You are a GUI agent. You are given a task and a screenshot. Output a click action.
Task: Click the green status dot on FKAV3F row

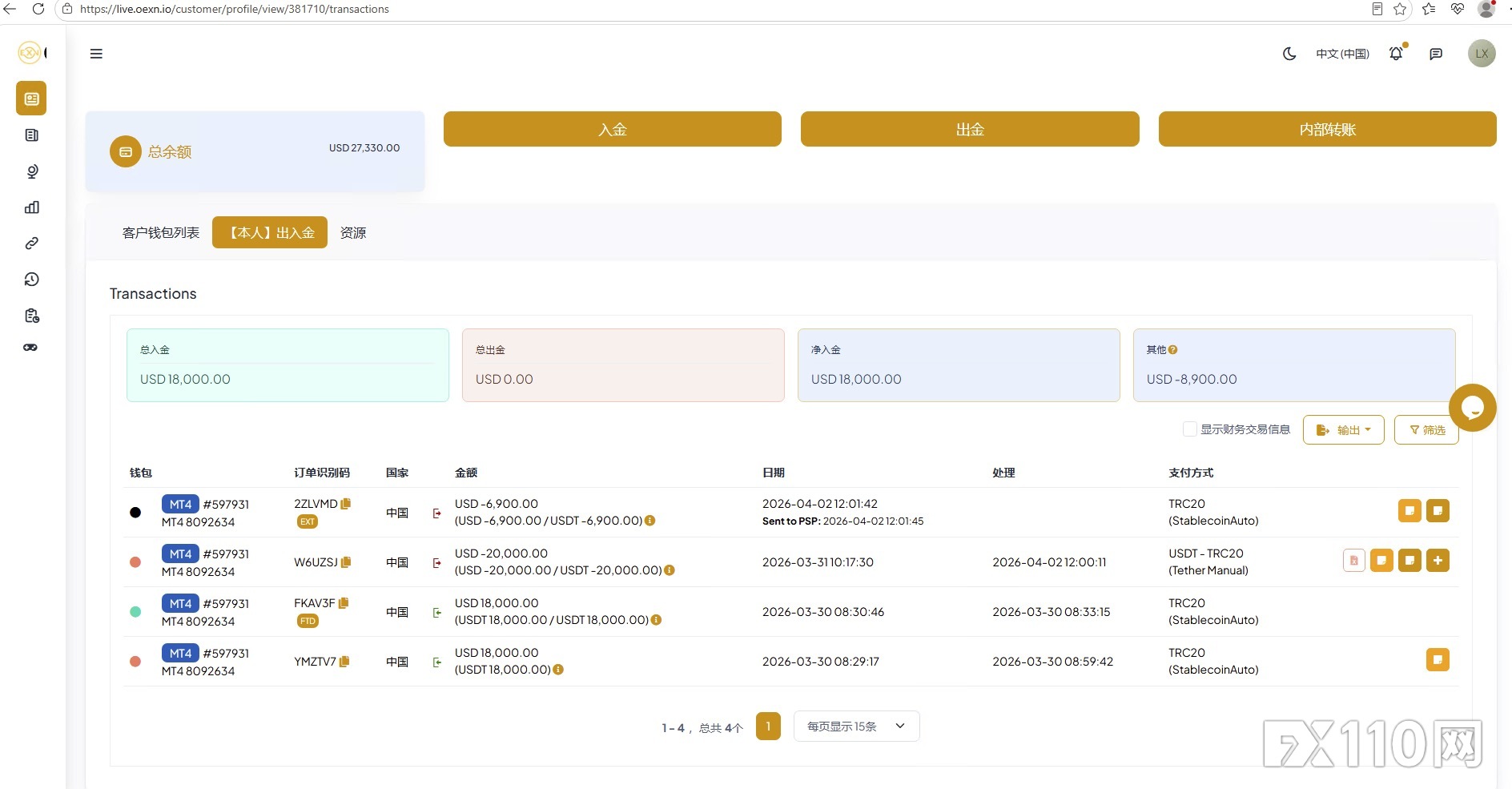[135, 612]
